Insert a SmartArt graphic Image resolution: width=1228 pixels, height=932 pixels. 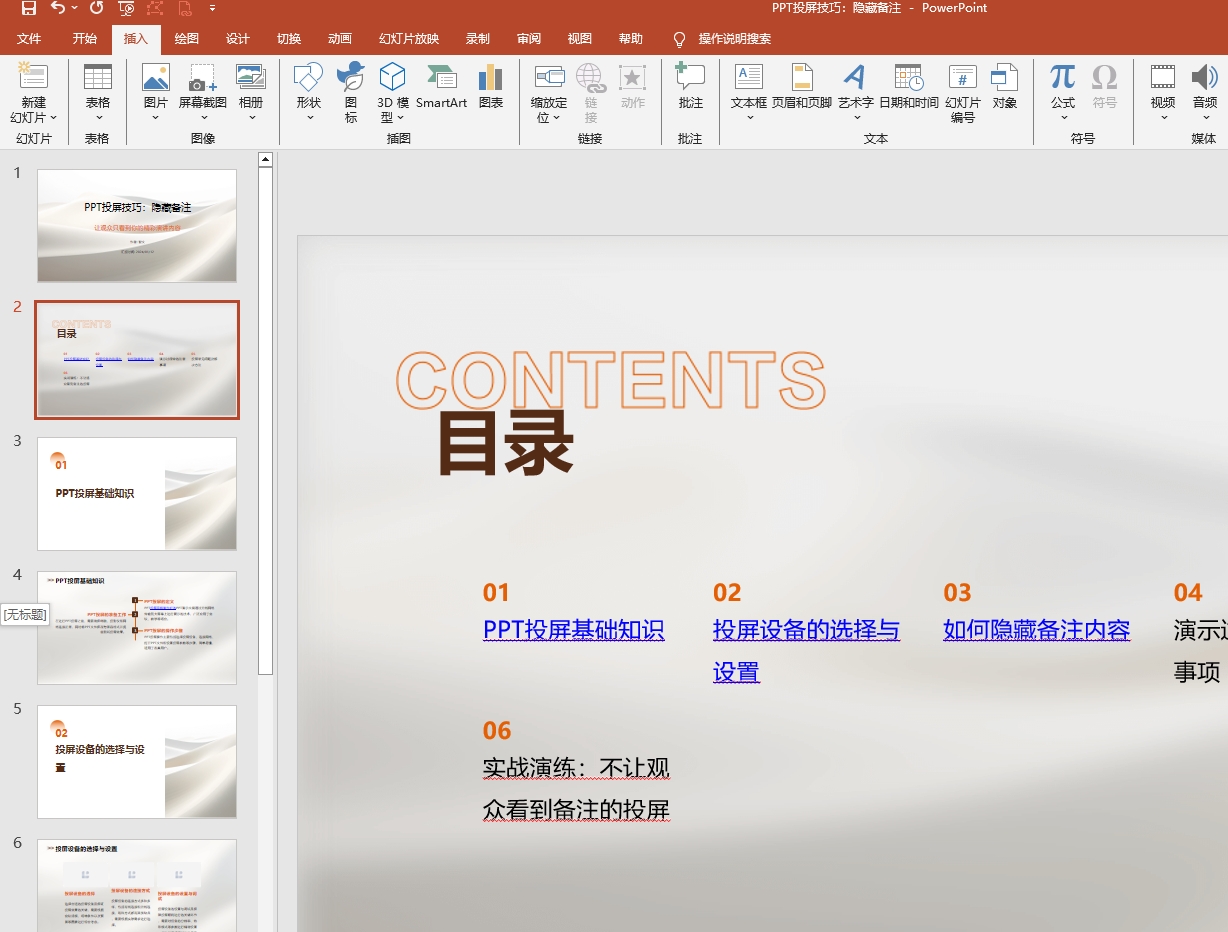pos(442,86)
